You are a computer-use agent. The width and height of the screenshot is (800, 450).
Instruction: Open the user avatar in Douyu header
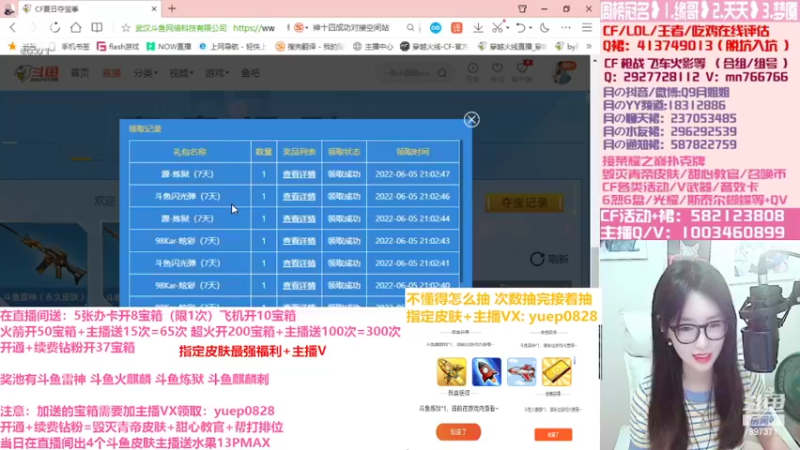tap(562, 73)
